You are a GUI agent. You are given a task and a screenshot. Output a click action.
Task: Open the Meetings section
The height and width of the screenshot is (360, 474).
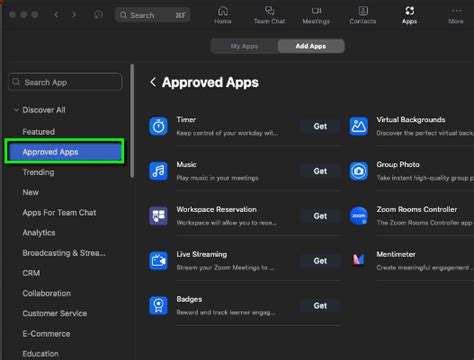[x=316, y=15]
